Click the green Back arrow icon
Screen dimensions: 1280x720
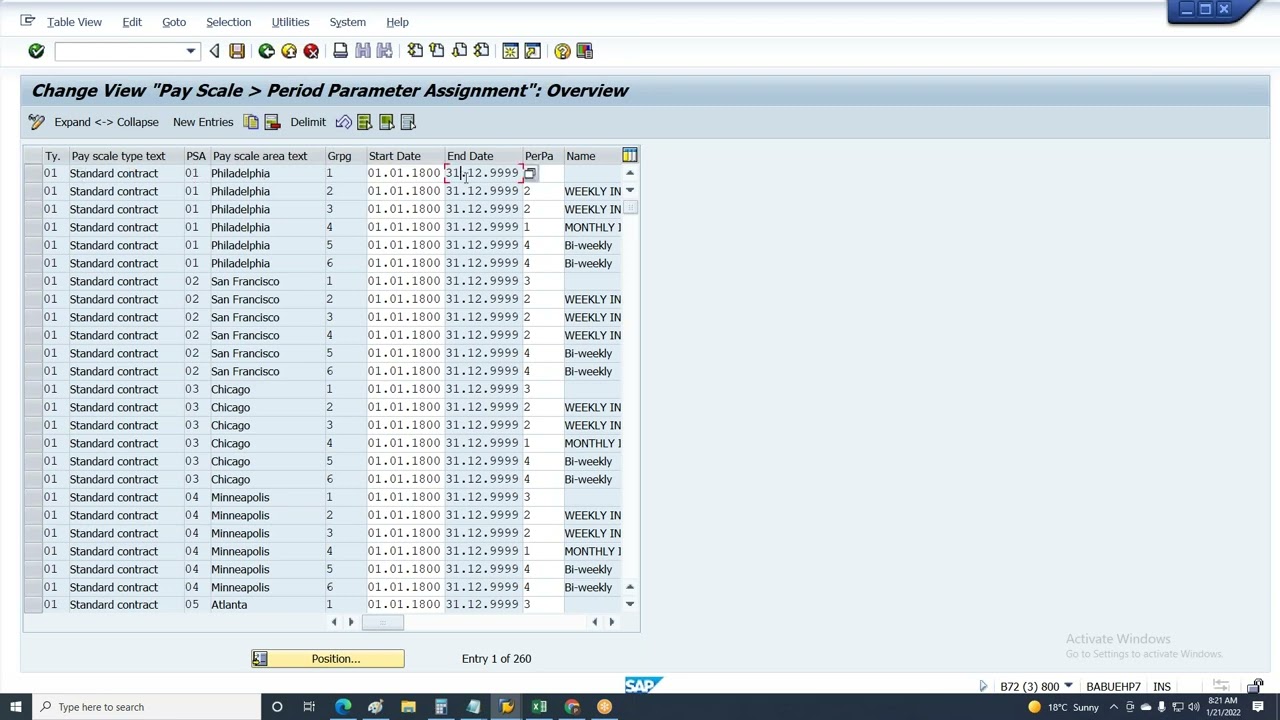point(266,51)
